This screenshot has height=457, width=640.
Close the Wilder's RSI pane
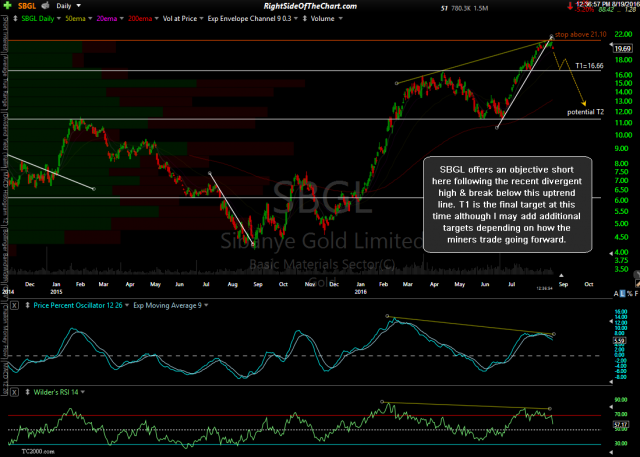coord(14,392)
